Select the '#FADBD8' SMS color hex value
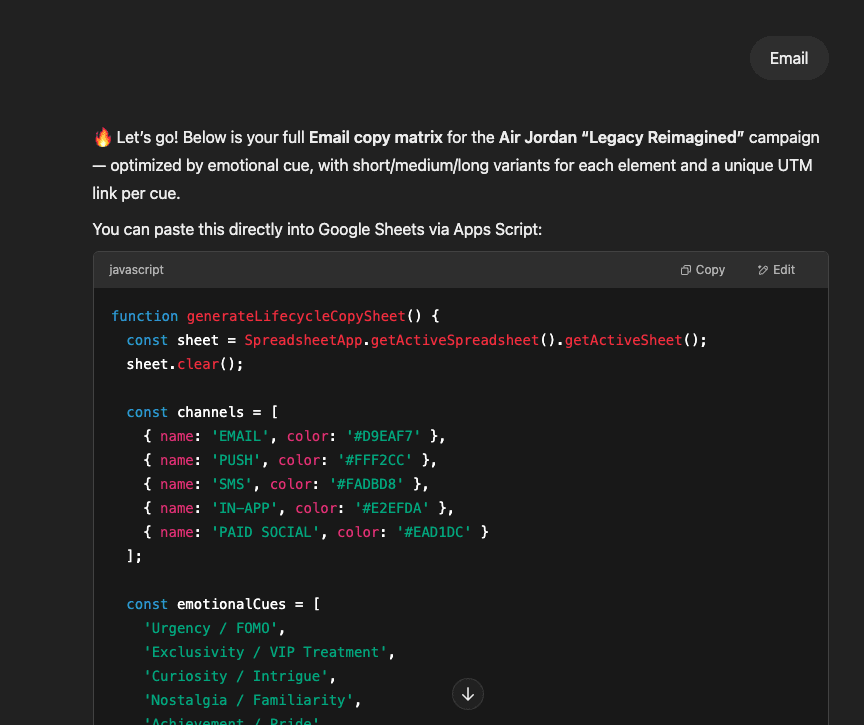The image size is (864, 725). [366, 484]
